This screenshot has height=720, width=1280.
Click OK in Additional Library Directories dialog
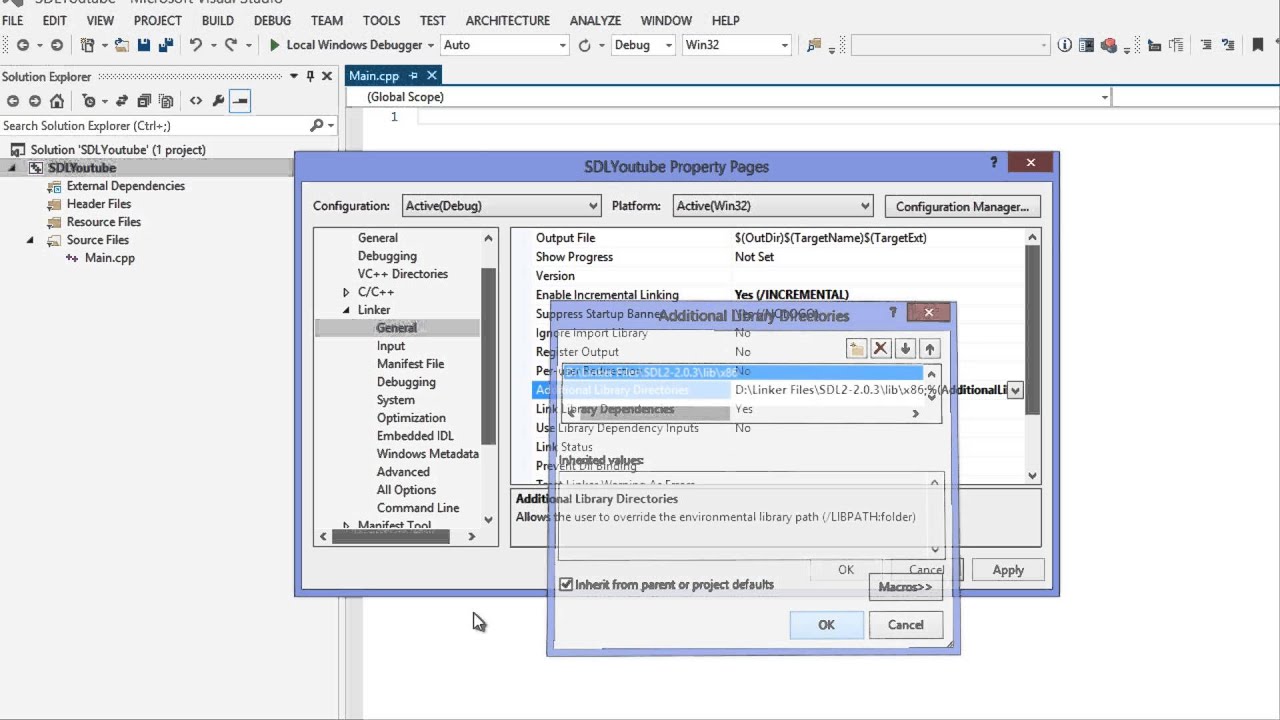(826, 625)
